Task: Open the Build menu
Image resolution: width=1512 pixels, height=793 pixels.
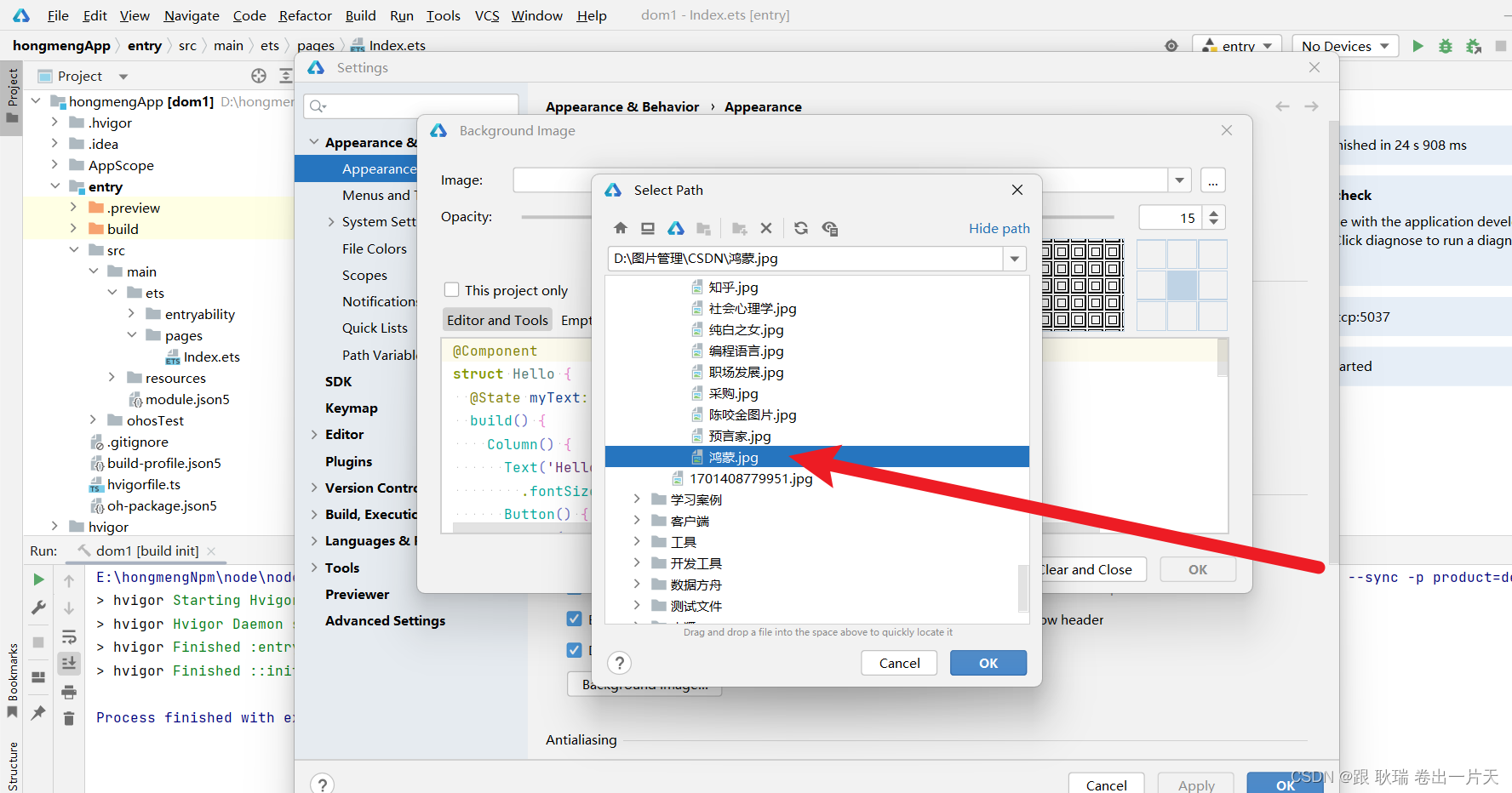Action: pos(360,15)
